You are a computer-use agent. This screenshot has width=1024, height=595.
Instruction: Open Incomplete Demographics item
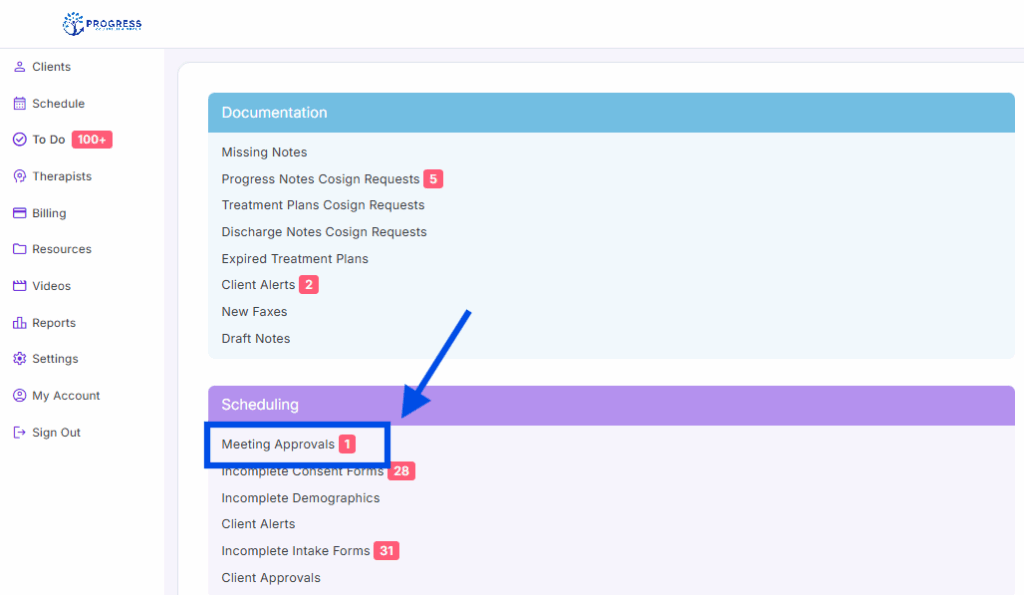pos(300,498)
